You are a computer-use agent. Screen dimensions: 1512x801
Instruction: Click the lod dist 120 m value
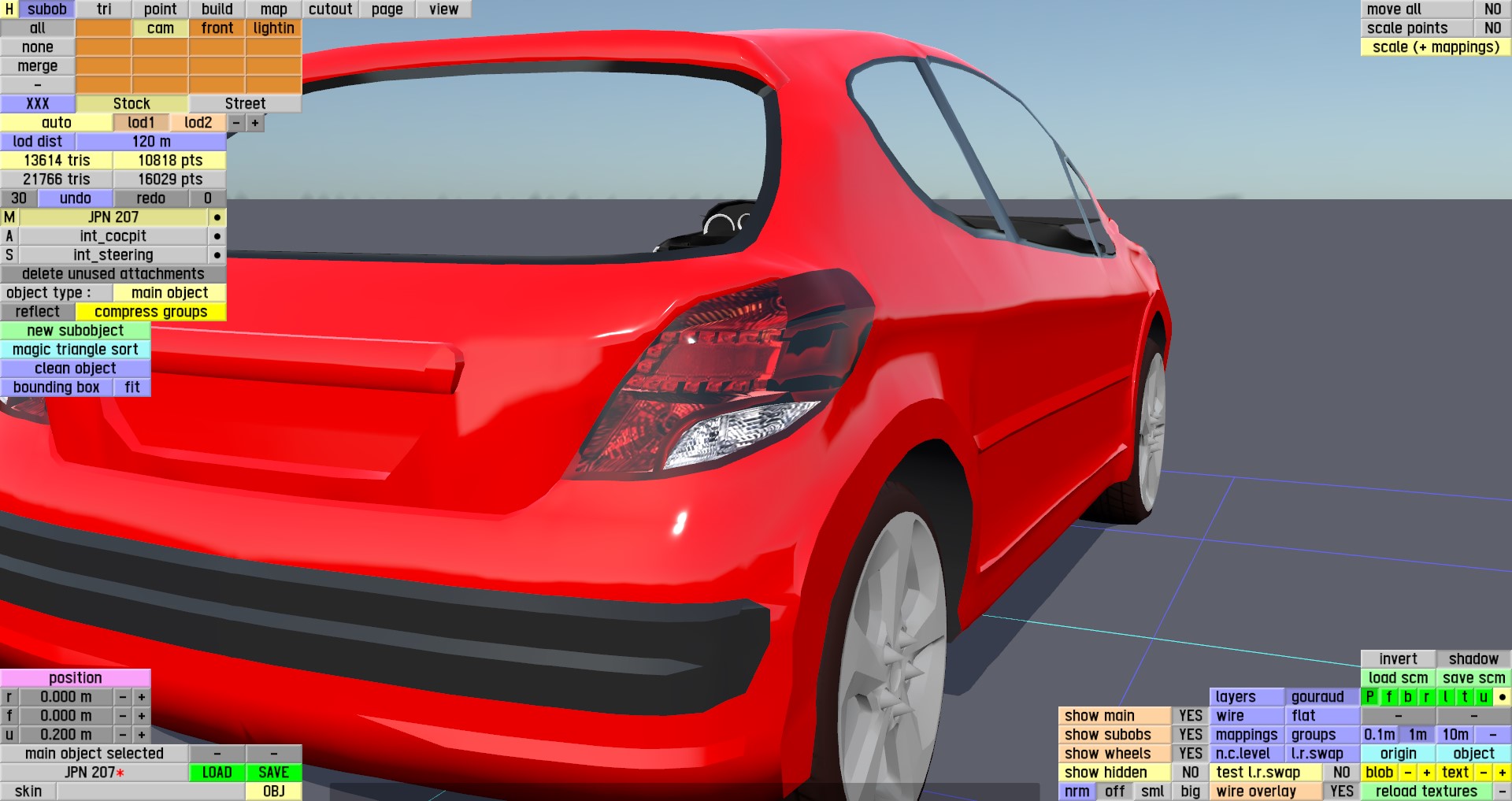click(151, 142)
